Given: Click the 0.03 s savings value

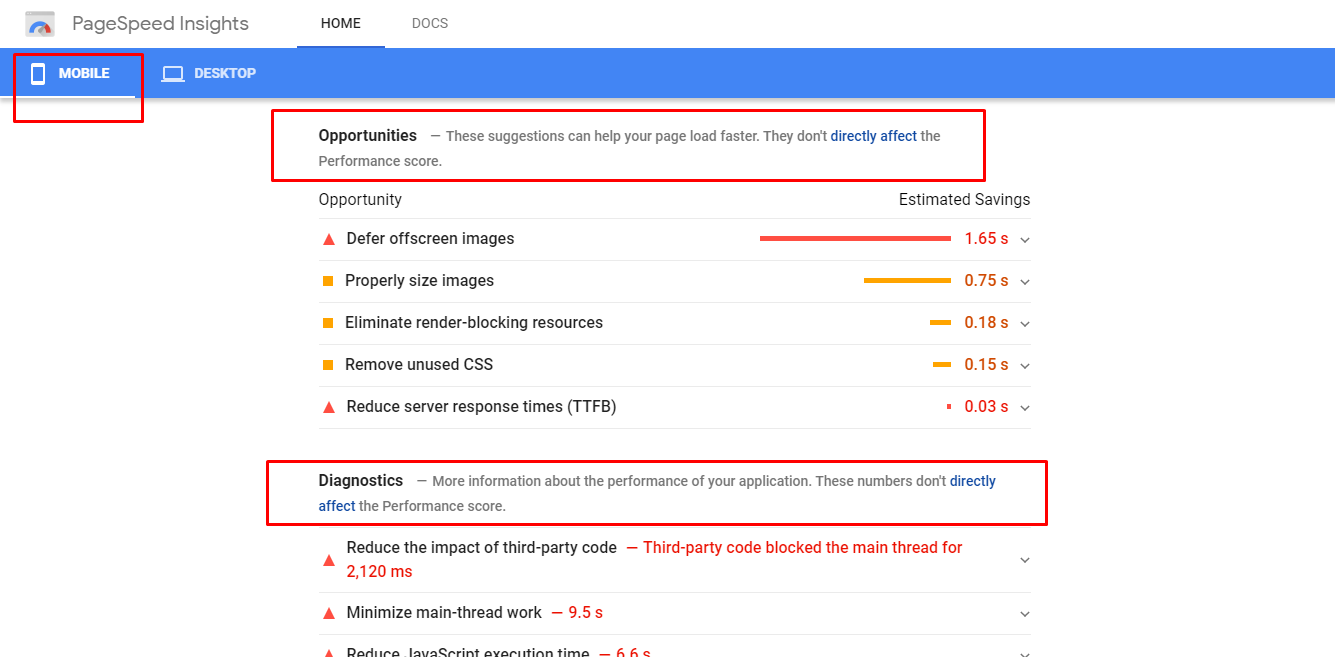Looking at the screenshot, I should (x=986, y=407).
